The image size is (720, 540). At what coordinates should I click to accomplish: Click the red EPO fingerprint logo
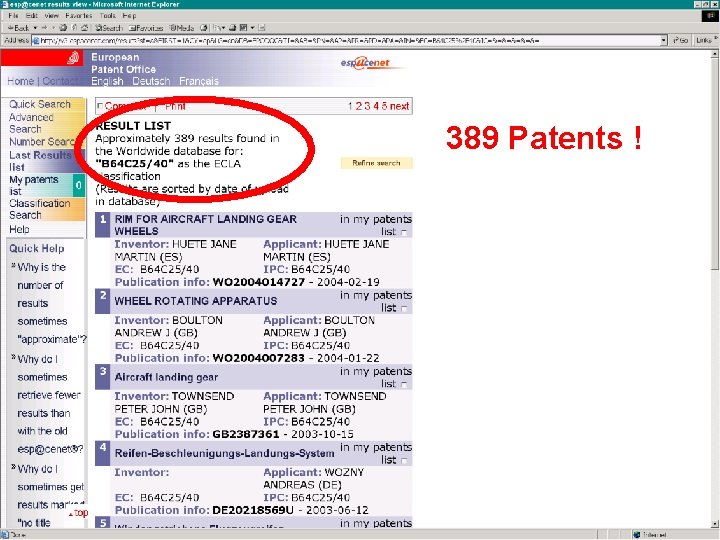click(x=73, y=58)
